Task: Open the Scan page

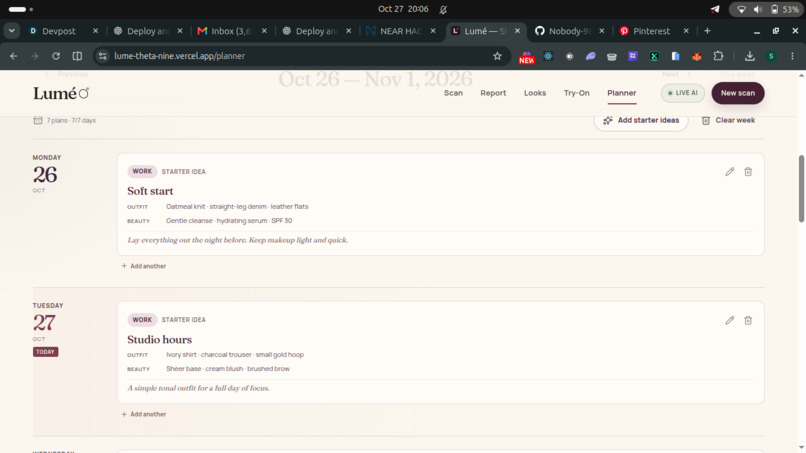Action: click(x=453, y=93)
